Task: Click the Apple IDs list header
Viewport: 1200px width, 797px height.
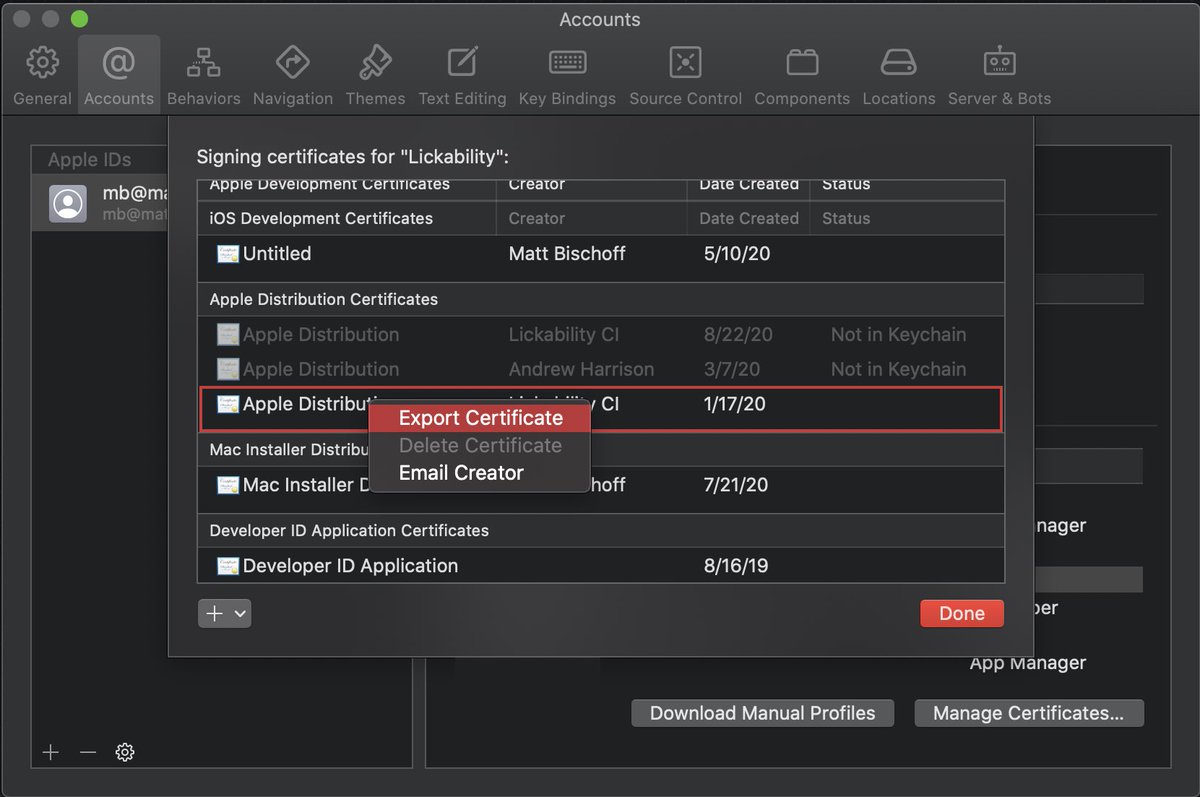Action: (89, 160)
